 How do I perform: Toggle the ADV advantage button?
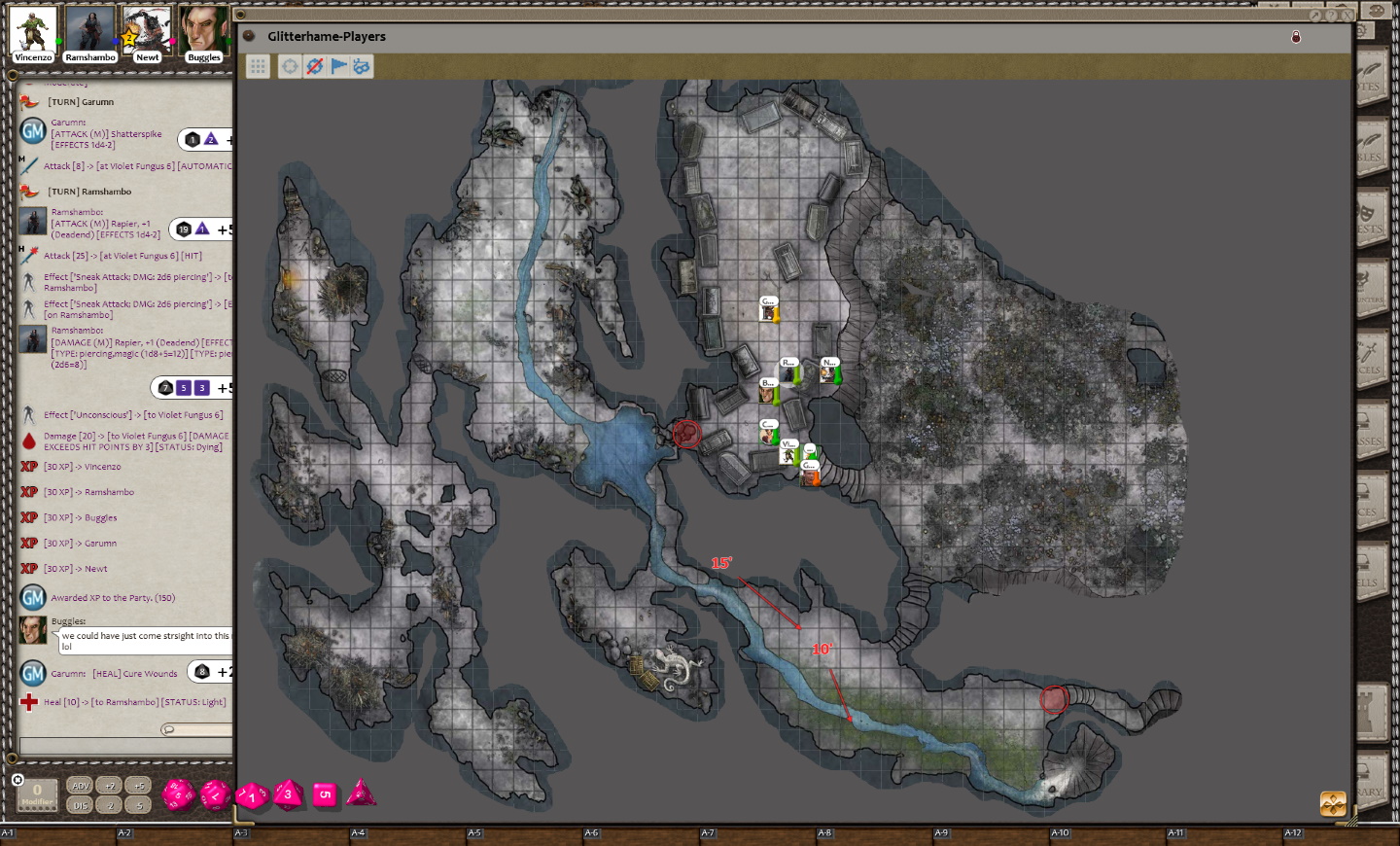(x=81, y=786)
